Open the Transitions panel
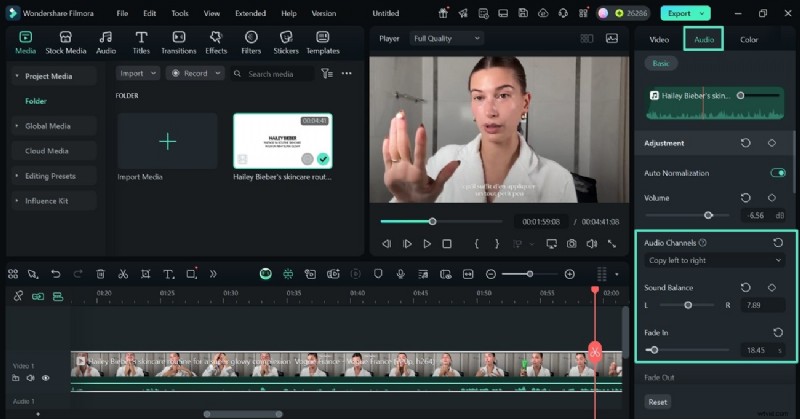 [x=179, y=42]
